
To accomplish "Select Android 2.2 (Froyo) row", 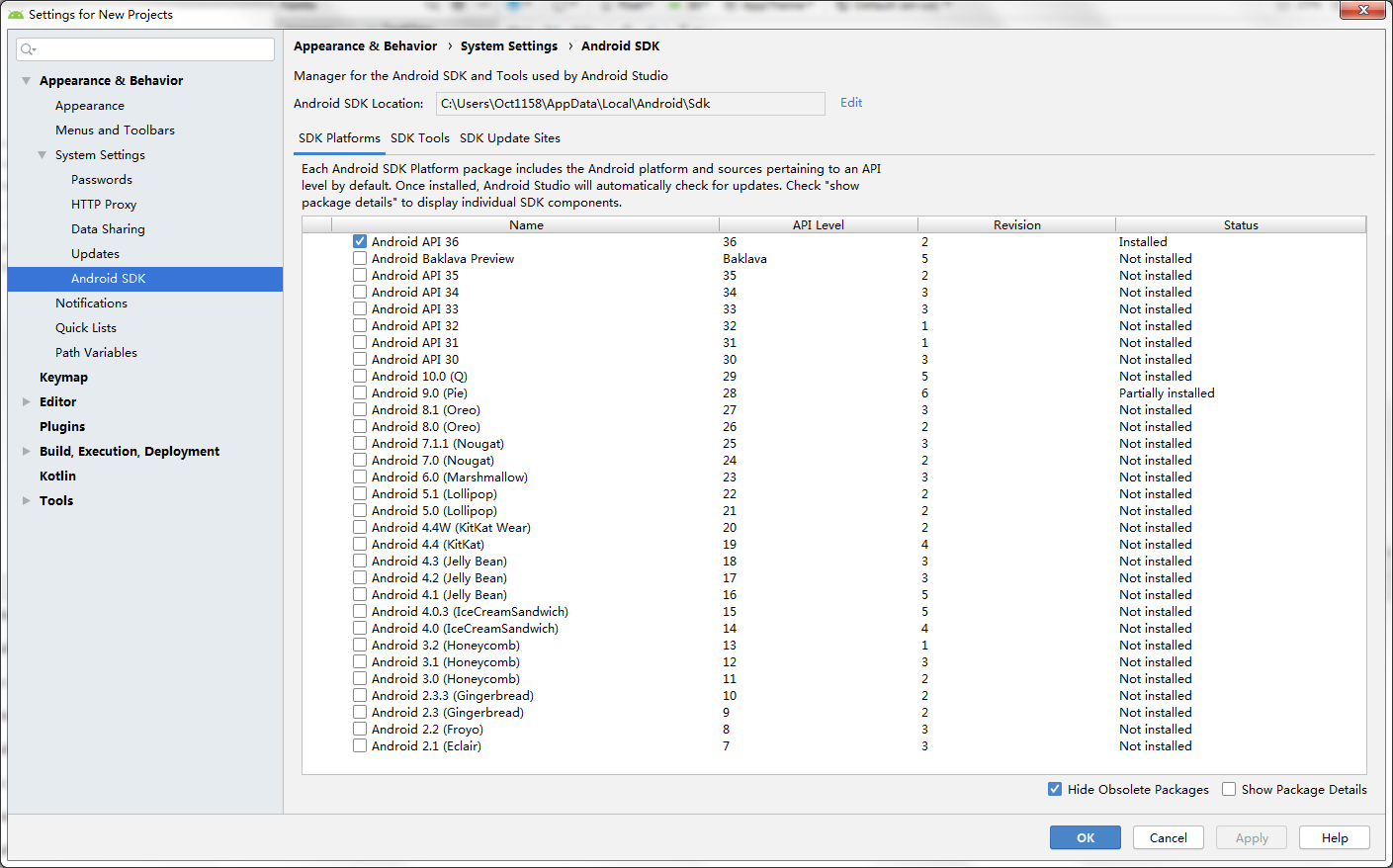I will click(x=427, y=729).
